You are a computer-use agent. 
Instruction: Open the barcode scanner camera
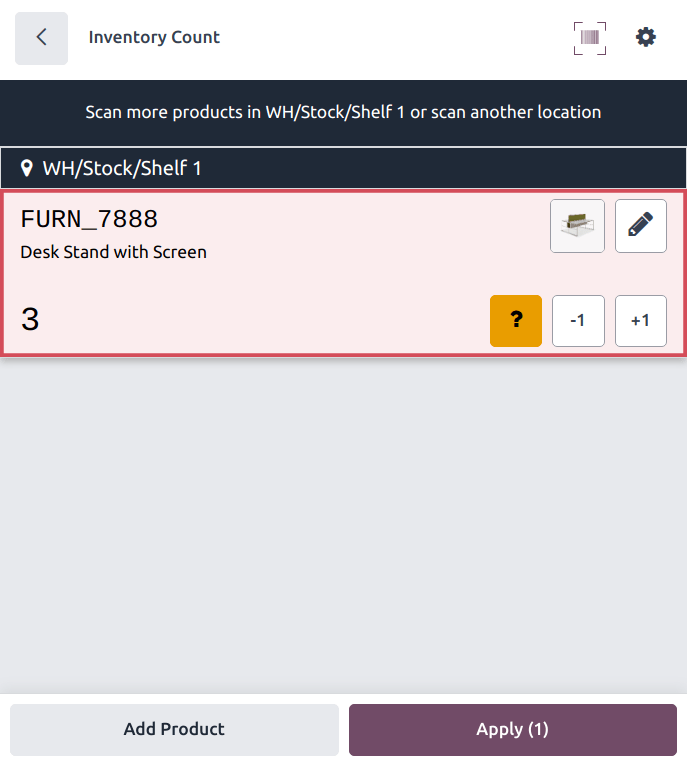590,38
